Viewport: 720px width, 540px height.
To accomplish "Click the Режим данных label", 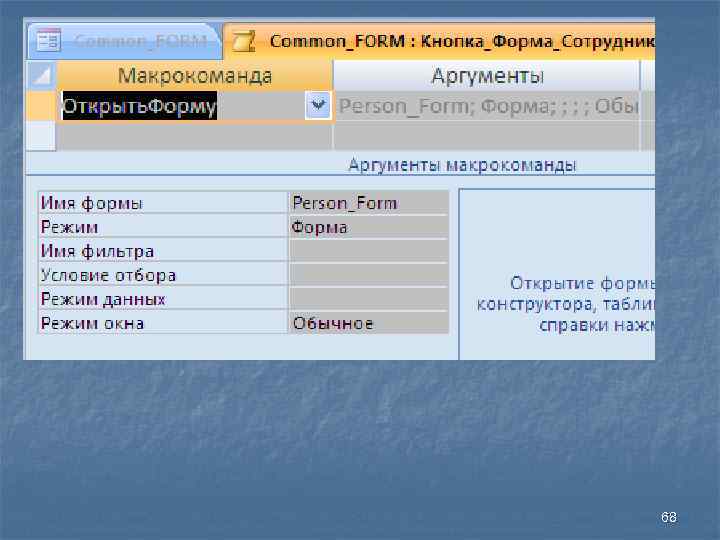I will click(x=103, y=299).
